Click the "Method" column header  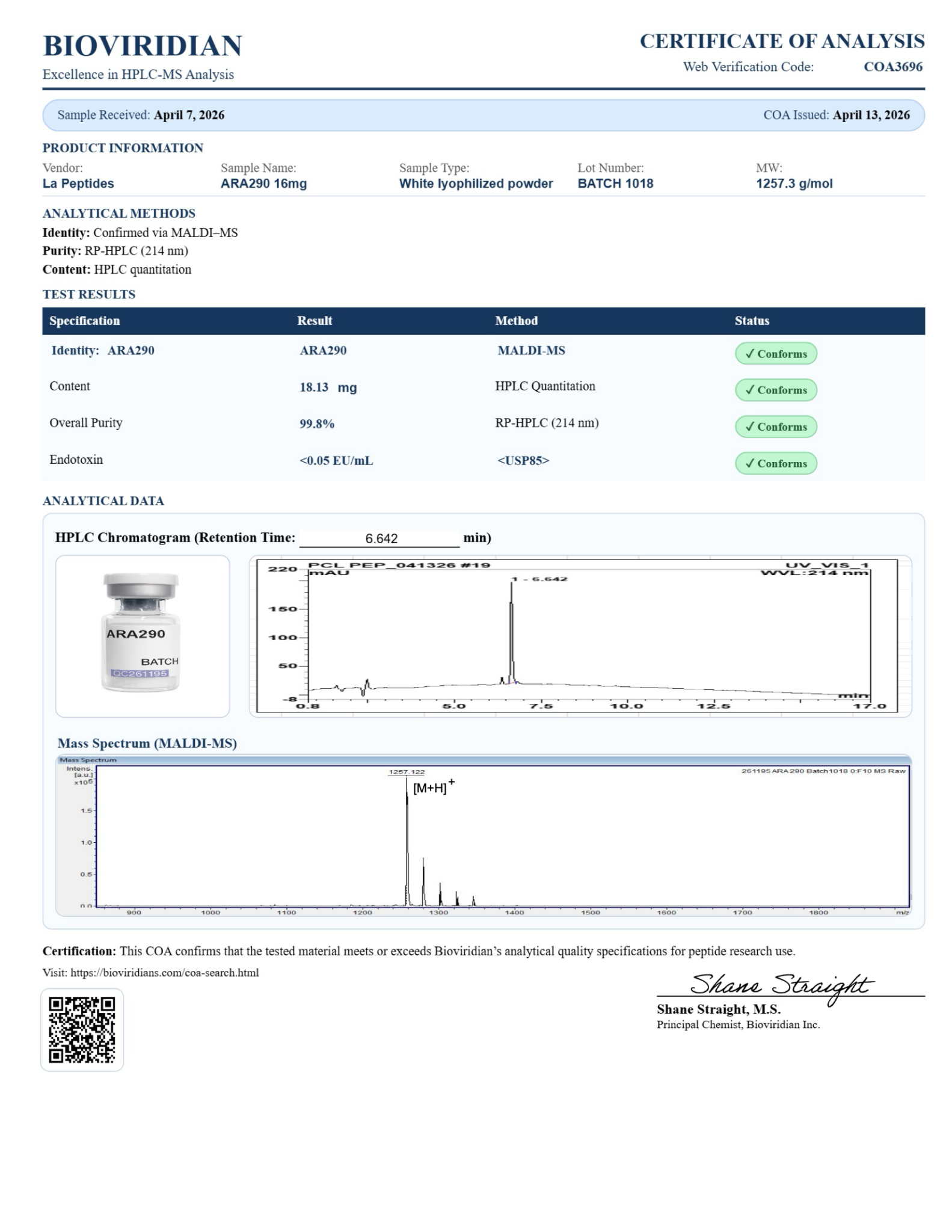(x=517, y=321)
